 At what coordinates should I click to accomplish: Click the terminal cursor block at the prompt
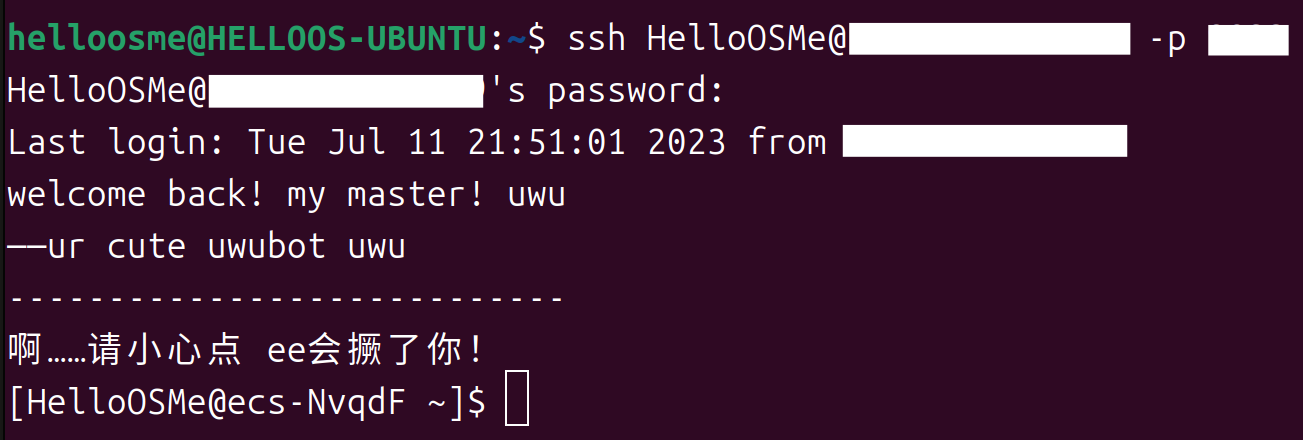click(517, 398)
